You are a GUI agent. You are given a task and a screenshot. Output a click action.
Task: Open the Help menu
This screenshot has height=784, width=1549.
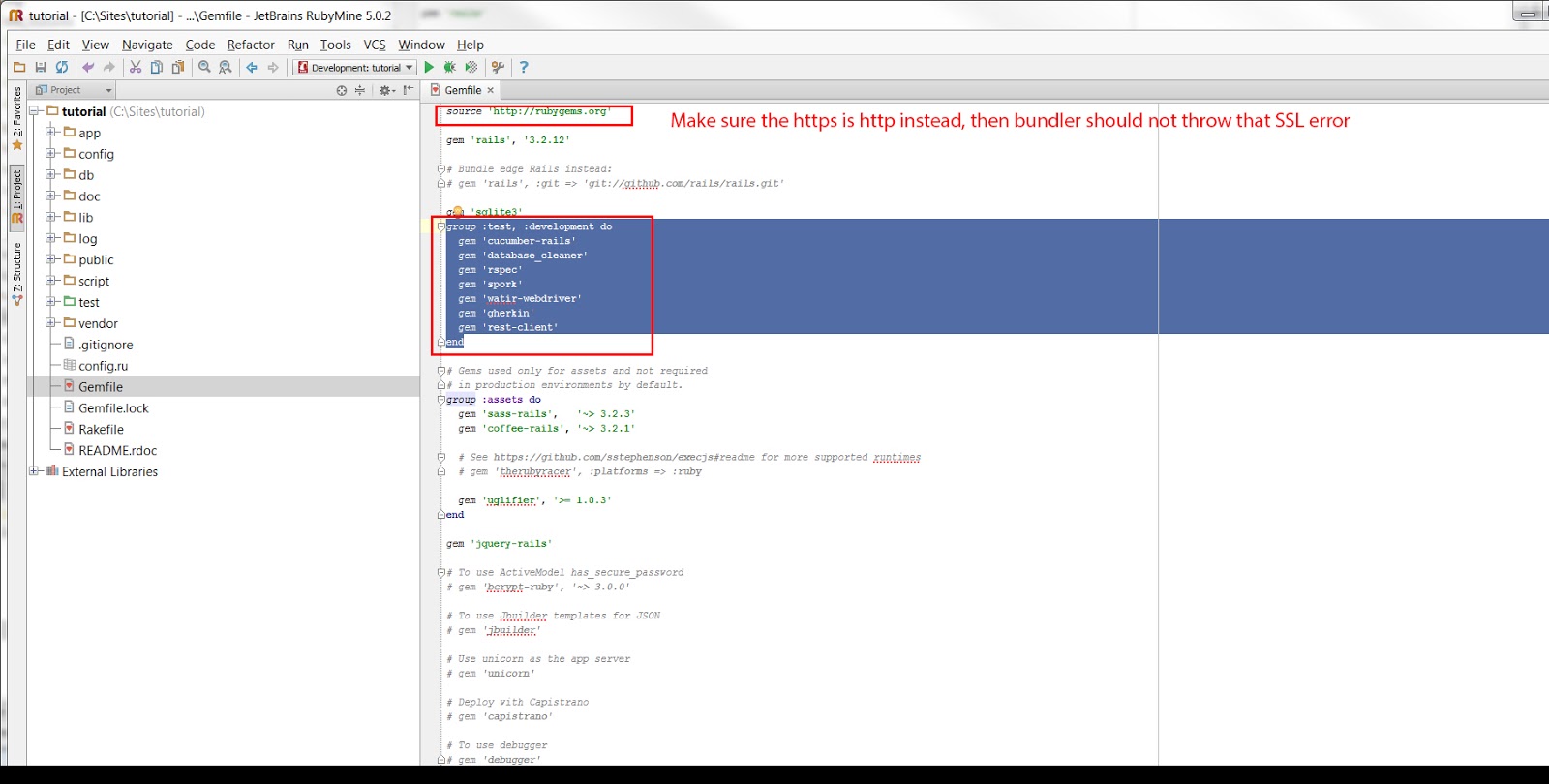(471, 45)
